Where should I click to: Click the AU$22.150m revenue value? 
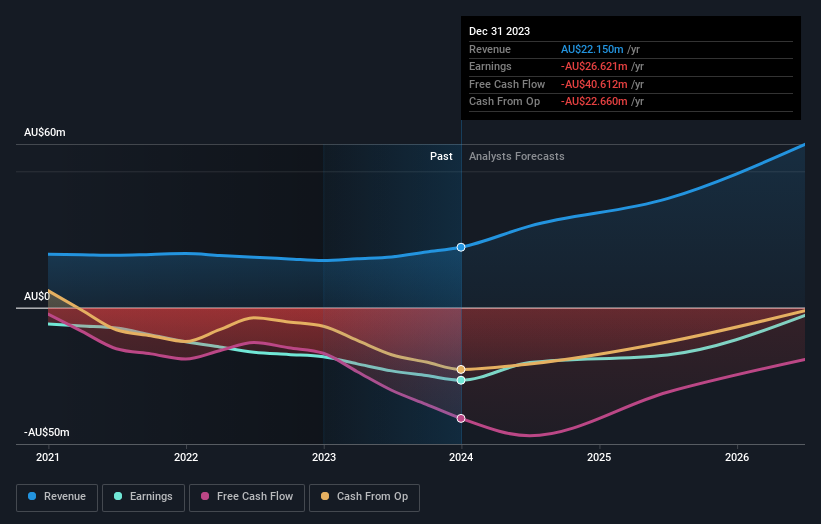click(x=592, y=49)
